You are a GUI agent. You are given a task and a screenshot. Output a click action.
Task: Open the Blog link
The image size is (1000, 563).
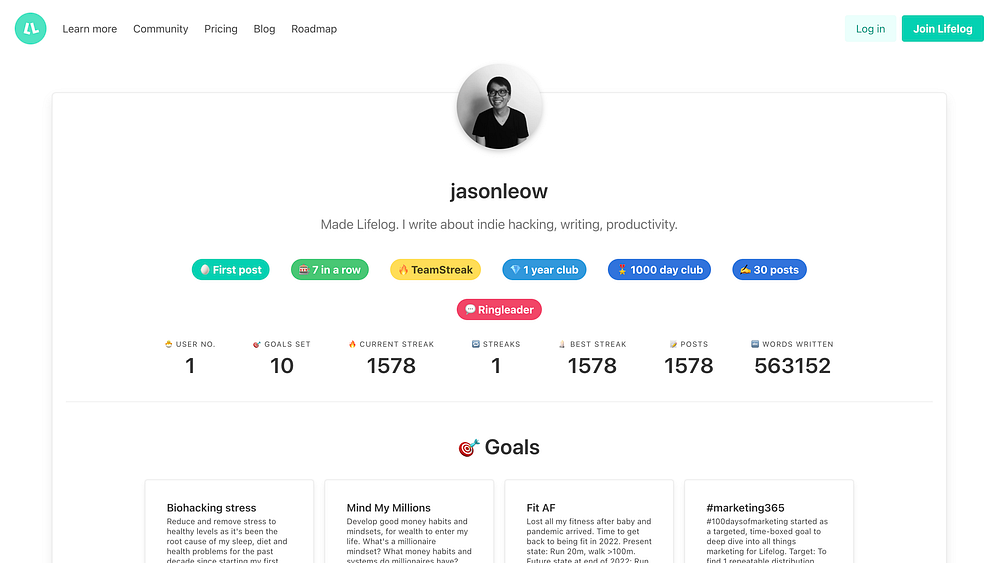click(264, 29)
